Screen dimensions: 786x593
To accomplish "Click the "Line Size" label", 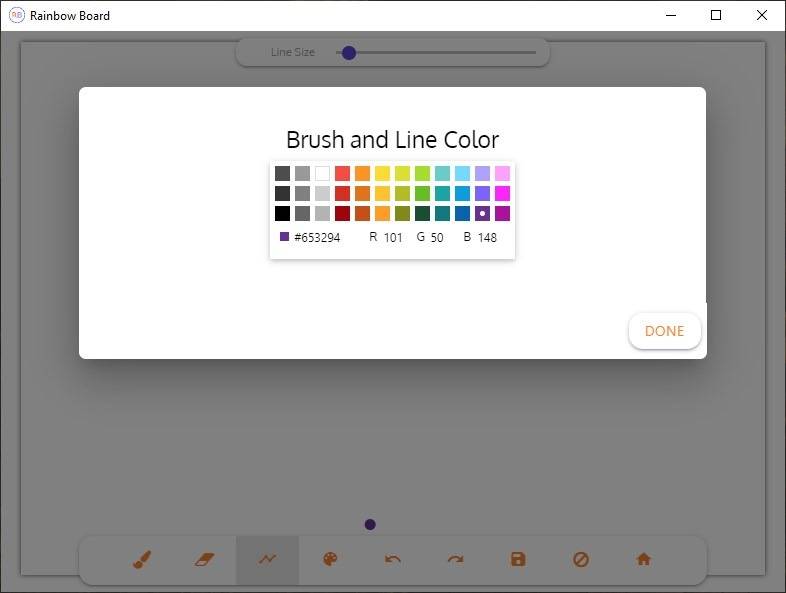I will (x=293, y=52).
